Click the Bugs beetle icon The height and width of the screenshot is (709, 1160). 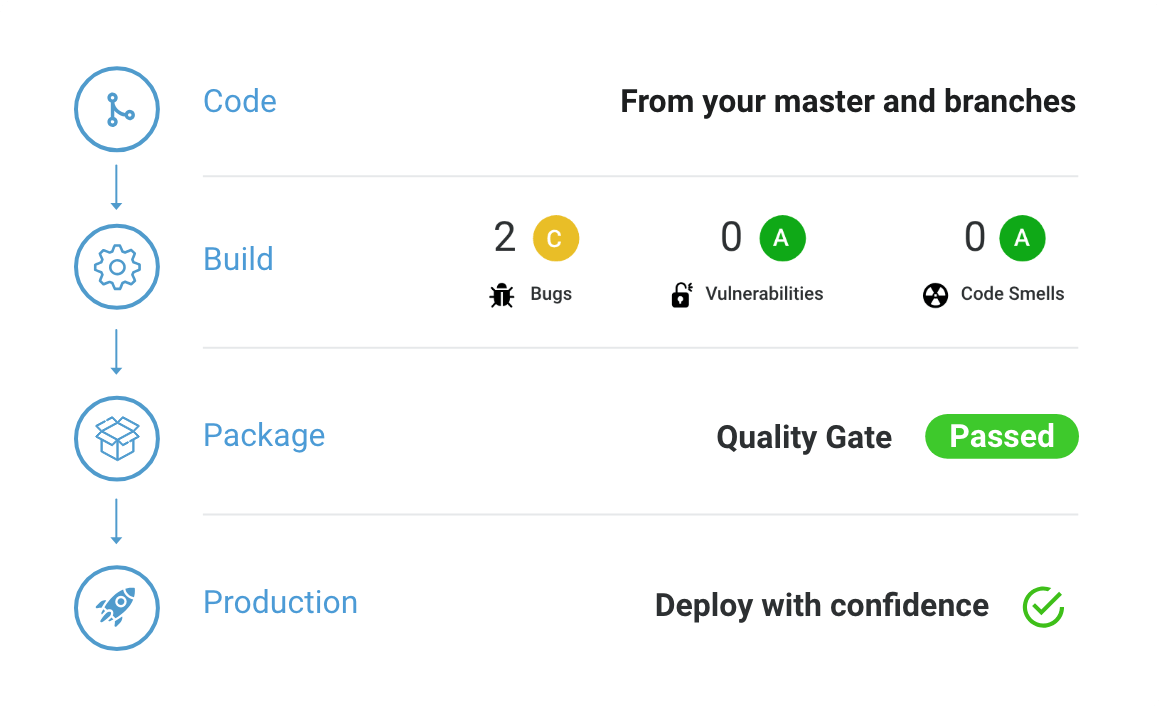(x=501, y=295)
